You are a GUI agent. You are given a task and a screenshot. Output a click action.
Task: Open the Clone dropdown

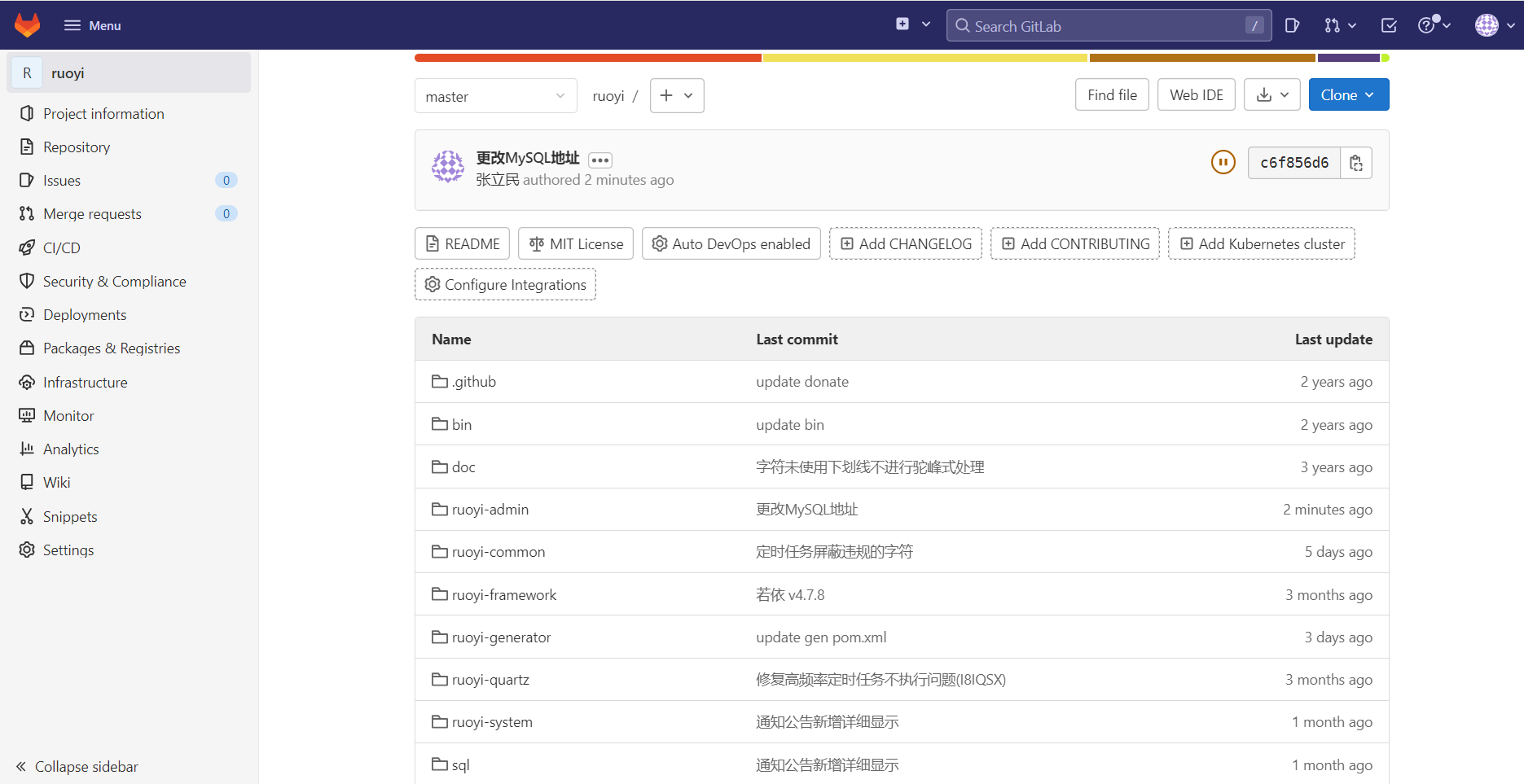click(1349, 94)
